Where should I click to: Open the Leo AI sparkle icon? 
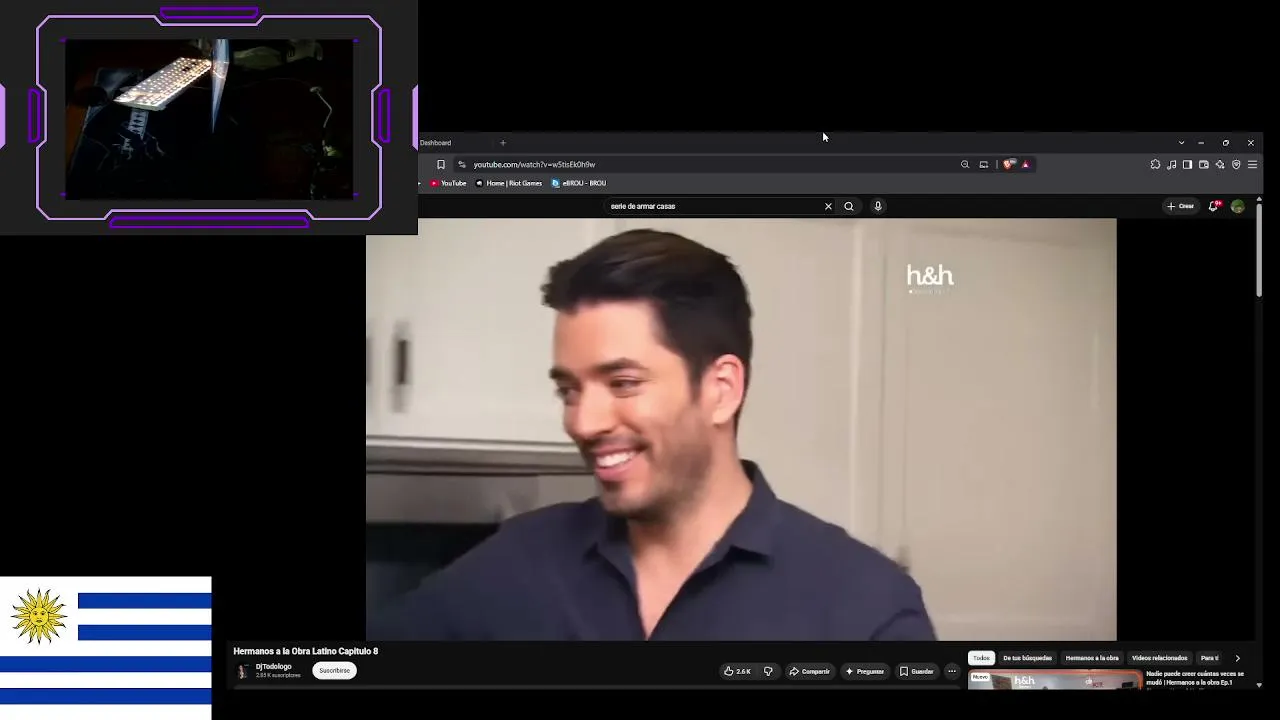1220,164
